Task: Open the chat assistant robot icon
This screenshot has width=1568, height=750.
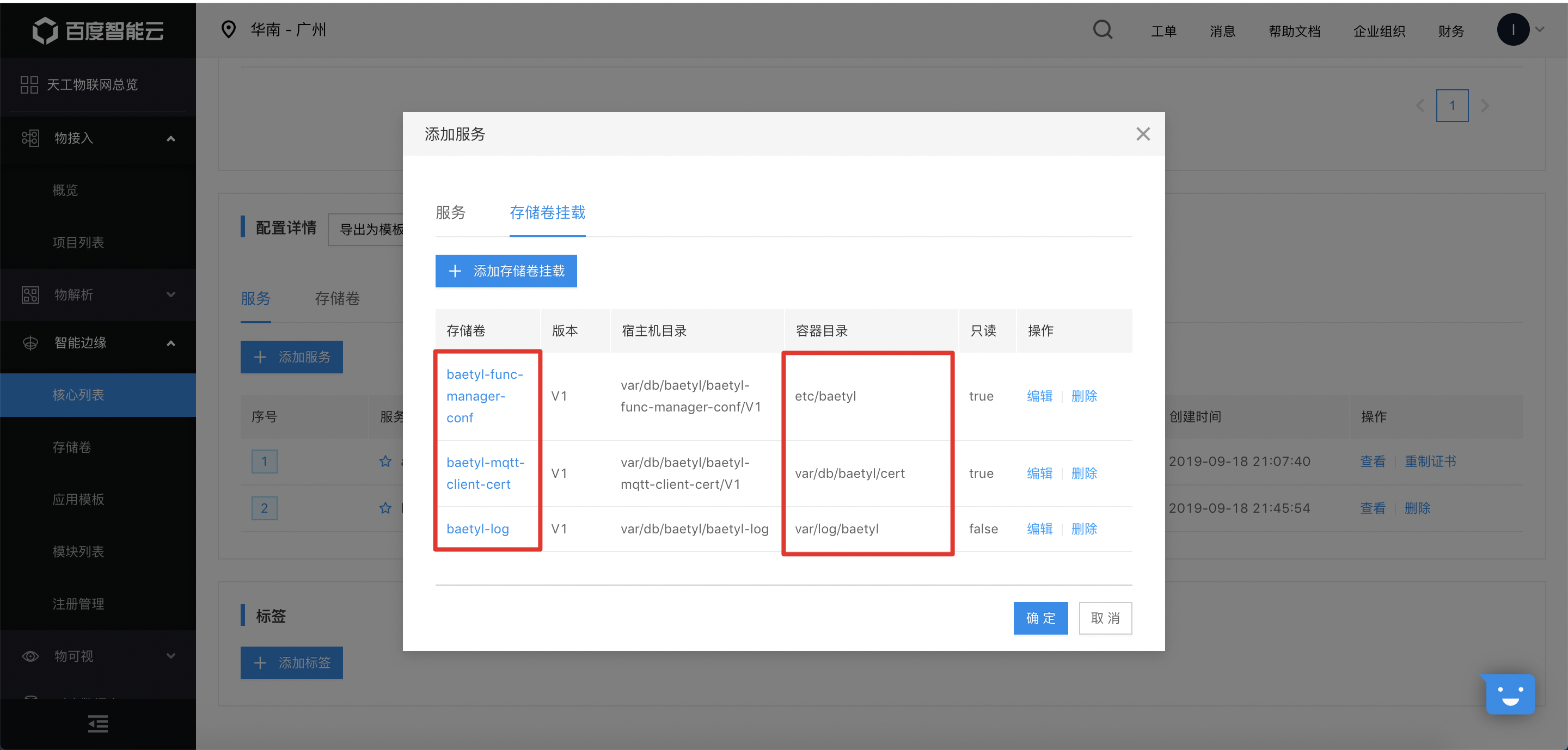Action: click(x=1510, y=693)
